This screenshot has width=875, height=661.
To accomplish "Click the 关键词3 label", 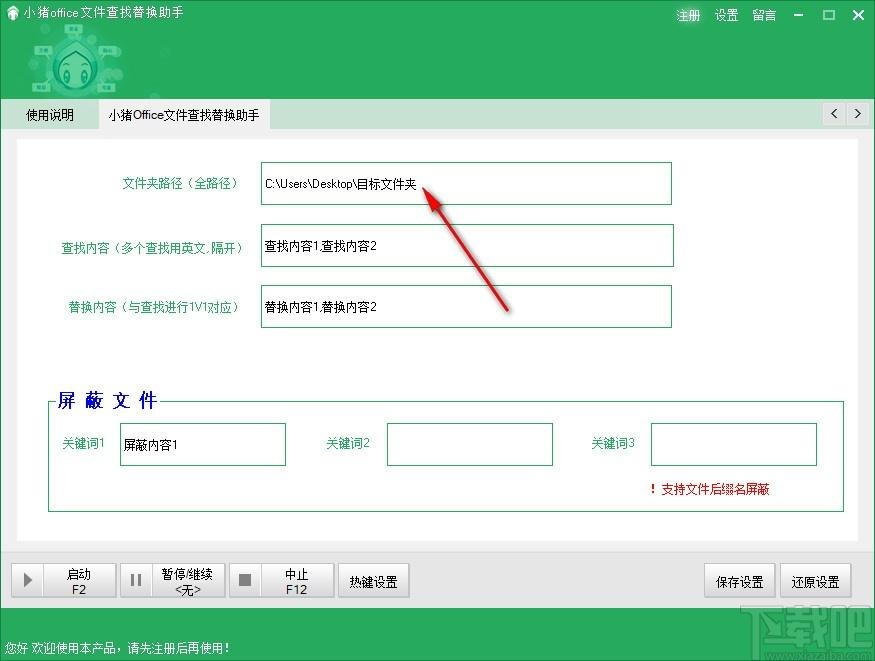I will [613, 443].
